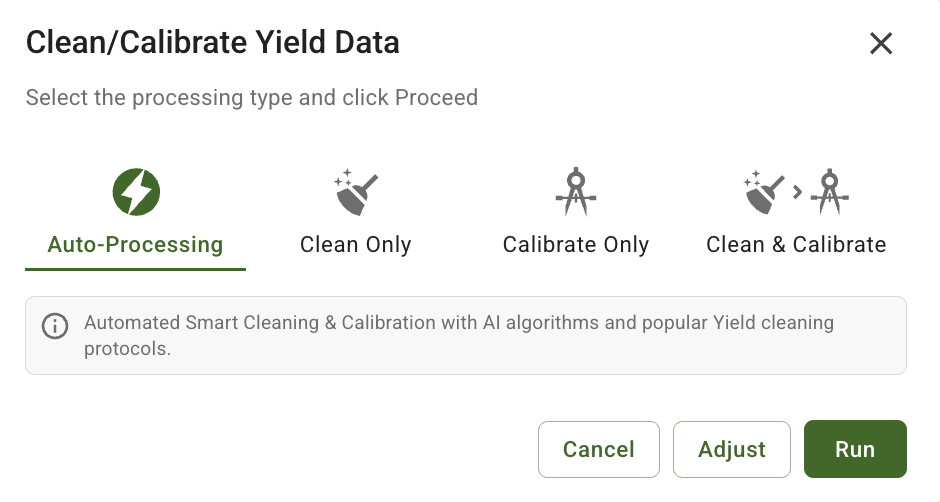Click the compass in Clean & Calibrate icon
This screenshot has height=502, width=940.
click(x=830, y=192)
